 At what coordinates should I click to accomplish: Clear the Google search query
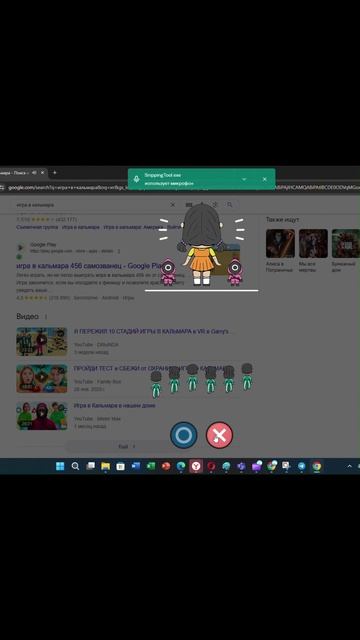(x=173, y=204)
